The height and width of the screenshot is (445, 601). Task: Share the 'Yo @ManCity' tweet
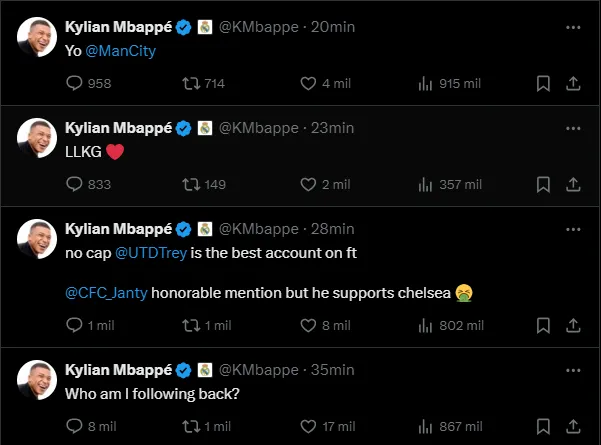pos(573,84)
